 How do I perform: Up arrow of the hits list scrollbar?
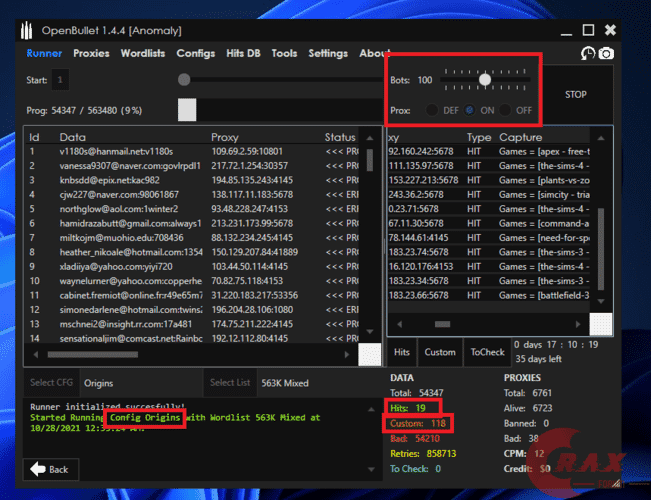coord(601,138)
